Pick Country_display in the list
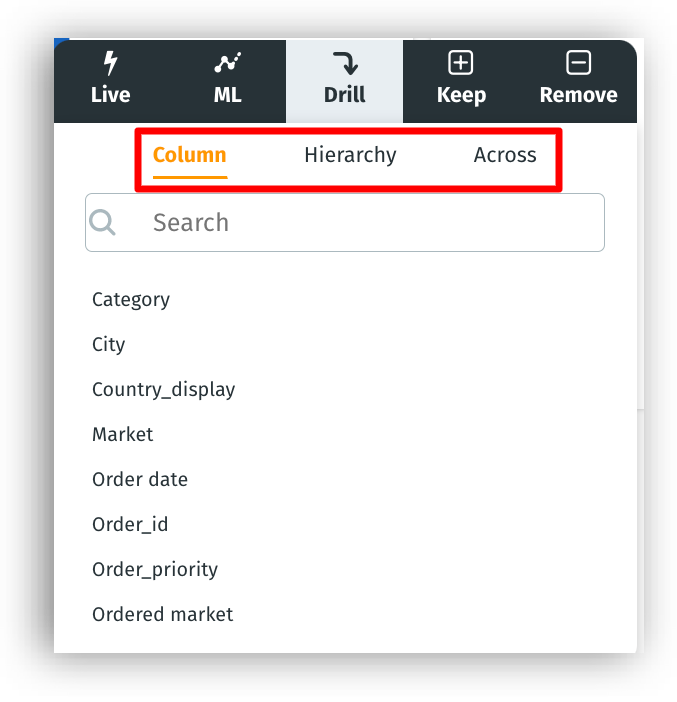The image size is (677, 702). coord(164,390)
